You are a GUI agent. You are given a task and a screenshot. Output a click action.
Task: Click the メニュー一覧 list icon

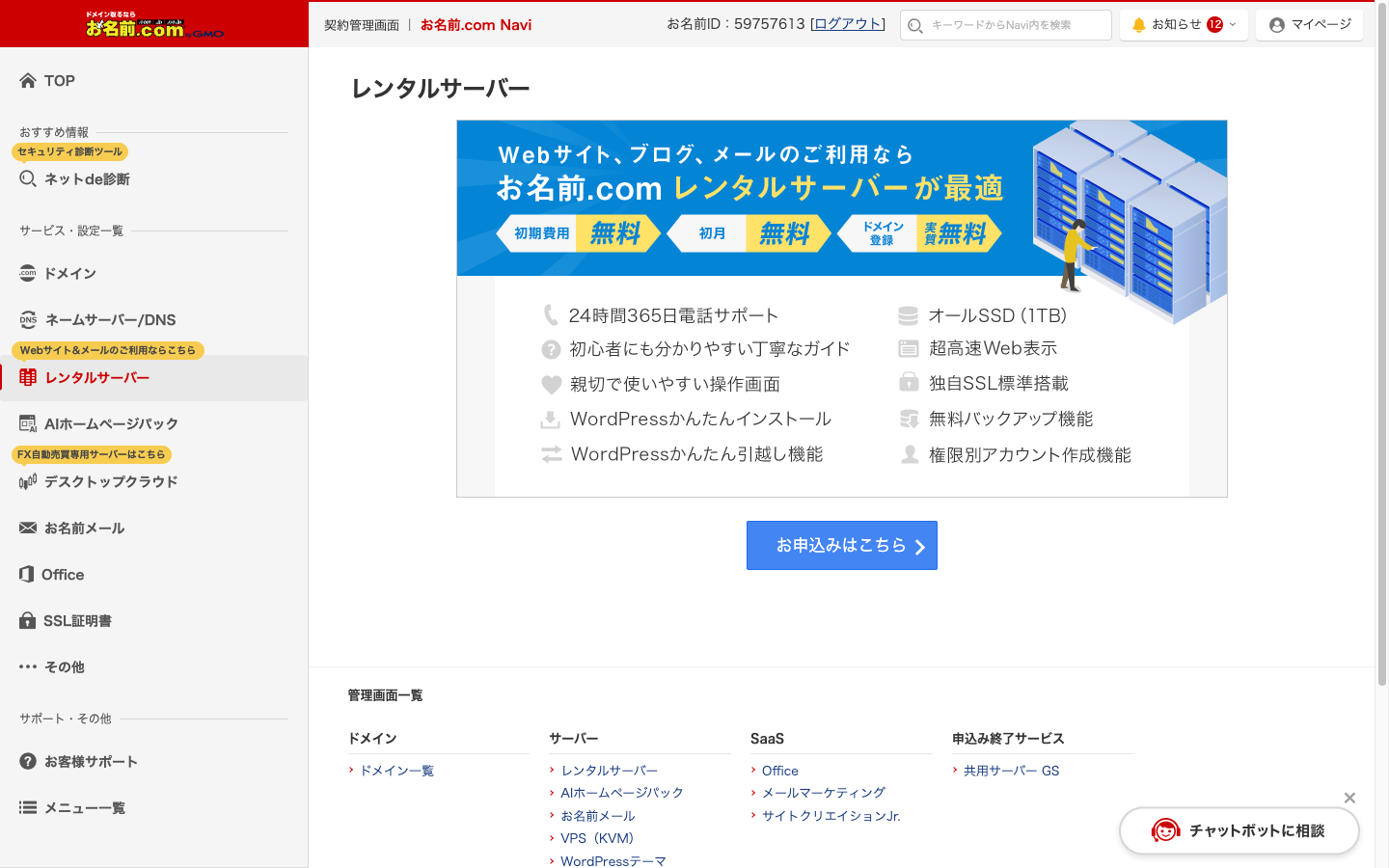point(28,807)
